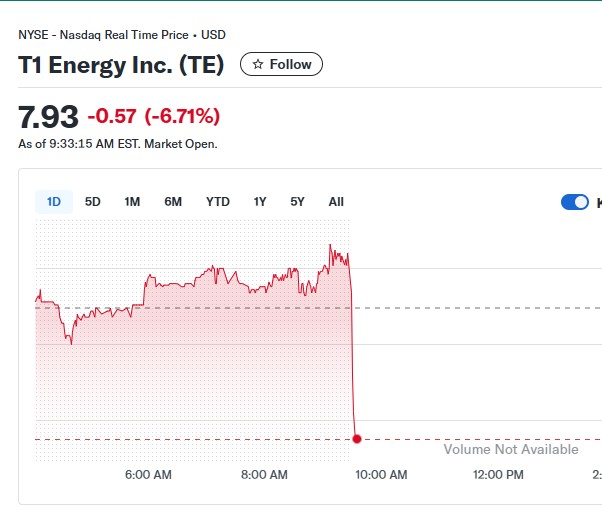Choose the 6M time range
Image resolution: width=602 pixels, height=519 pixels.
click(173, 202)
